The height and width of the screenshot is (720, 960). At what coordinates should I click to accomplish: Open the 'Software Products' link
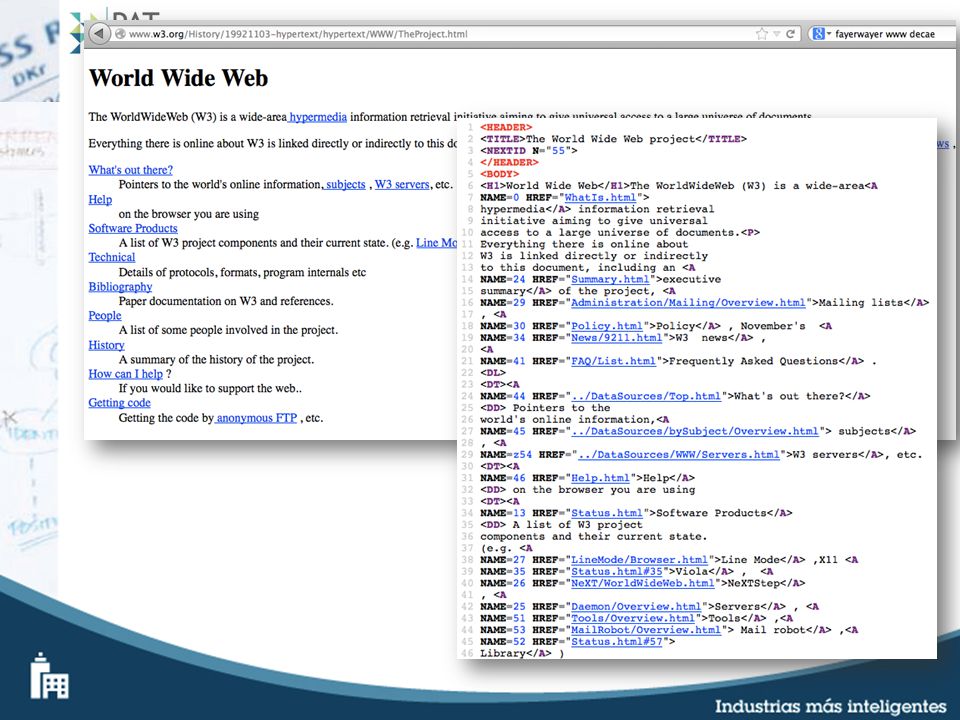click(x=133, y=228)
